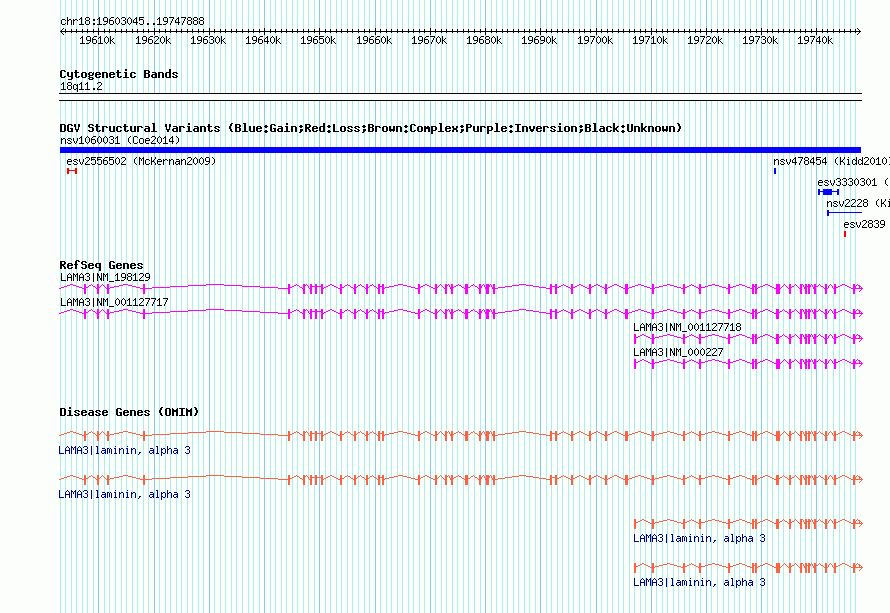Click ruler tick labeled 19700k
This screenshot has height=613, width=890.
click(595, 40)
